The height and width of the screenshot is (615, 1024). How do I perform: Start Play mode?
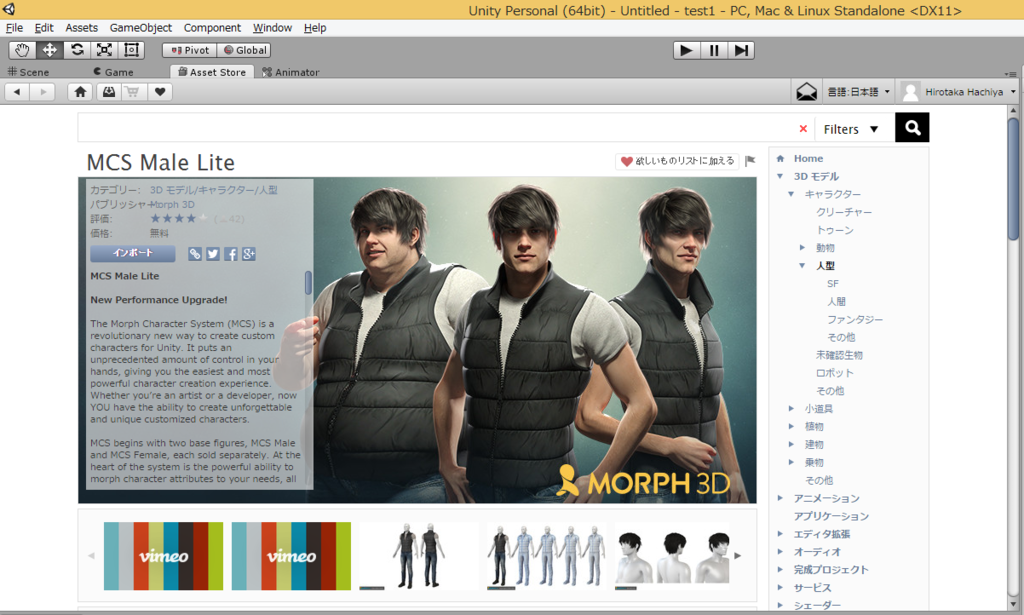(686, 50)
